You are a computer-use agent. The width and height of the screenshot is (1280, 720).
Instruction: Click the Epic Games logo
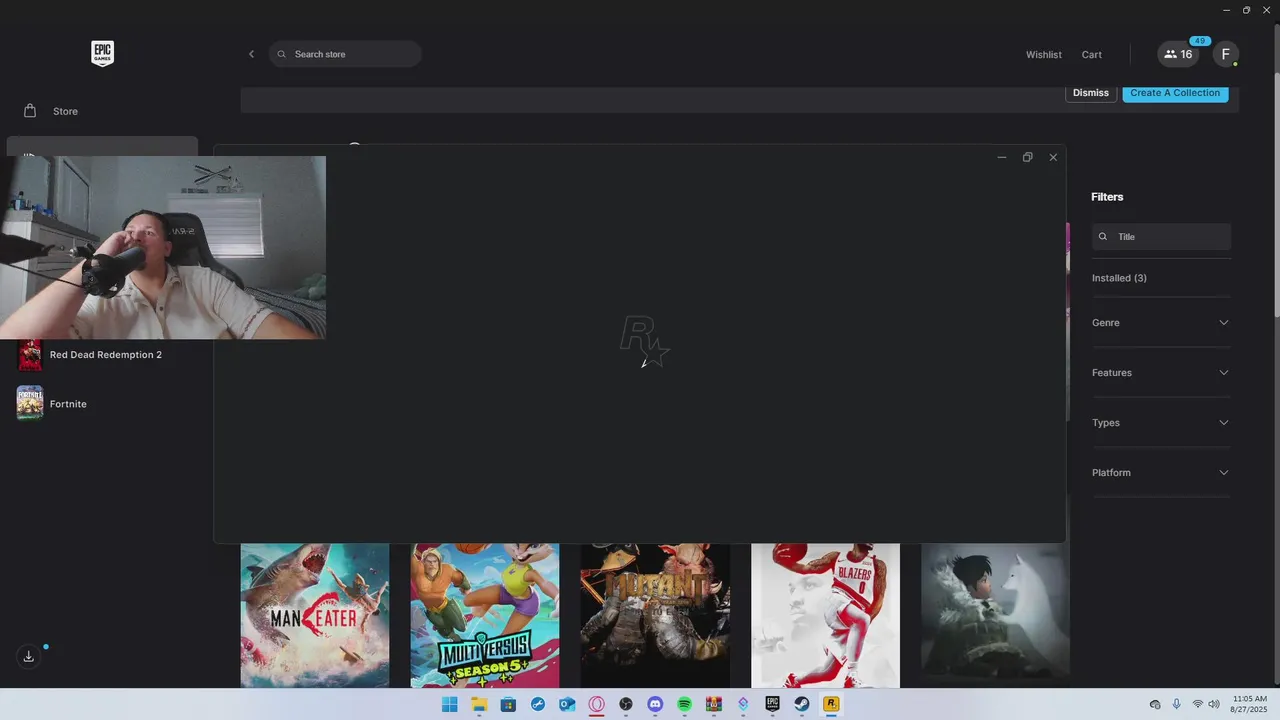coord(102,54)
